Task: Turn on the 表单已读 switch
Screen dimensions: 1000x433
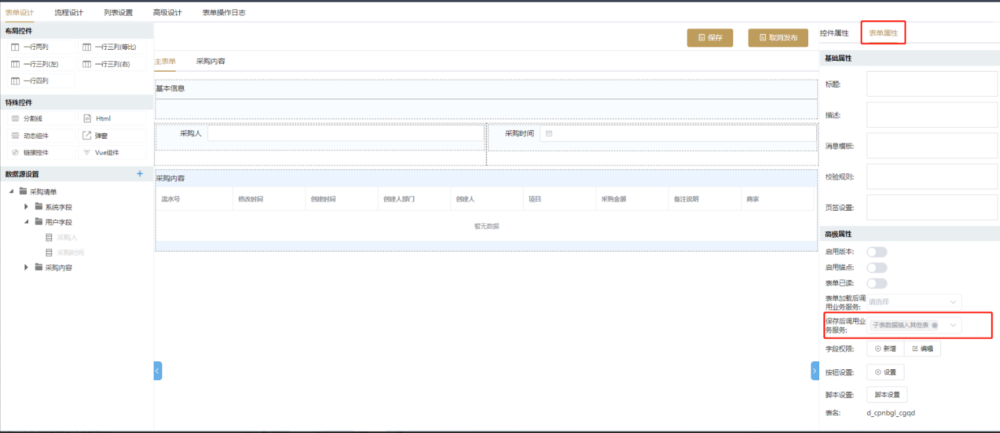Action: [876, 283]
